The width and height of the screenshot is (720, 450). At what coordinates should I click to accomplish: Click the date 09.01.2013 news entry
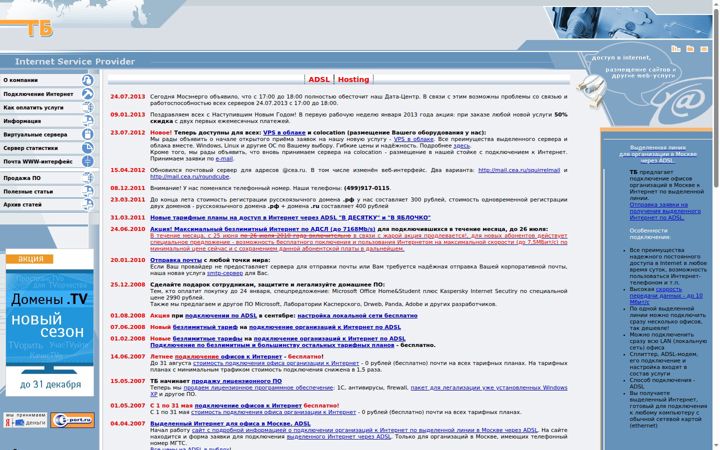click(x=127, y=115)
